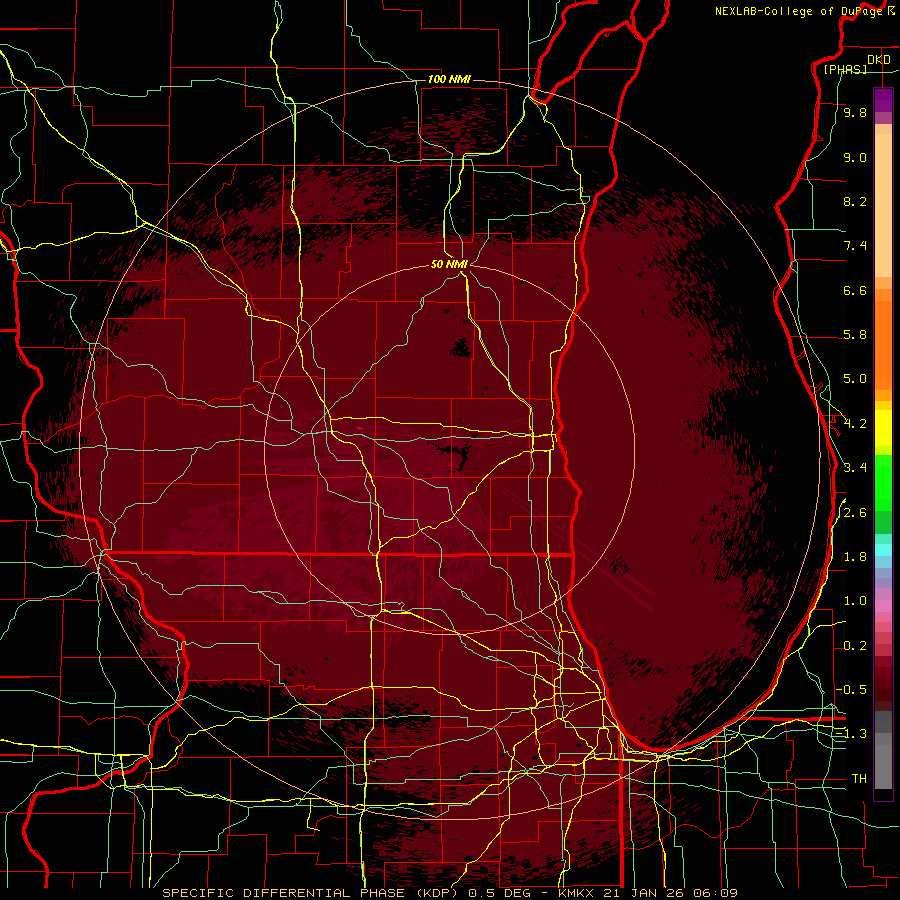Pick the cyan color scale segment
The height and width of the screenshot is (900, 900).
coord(883,550)
